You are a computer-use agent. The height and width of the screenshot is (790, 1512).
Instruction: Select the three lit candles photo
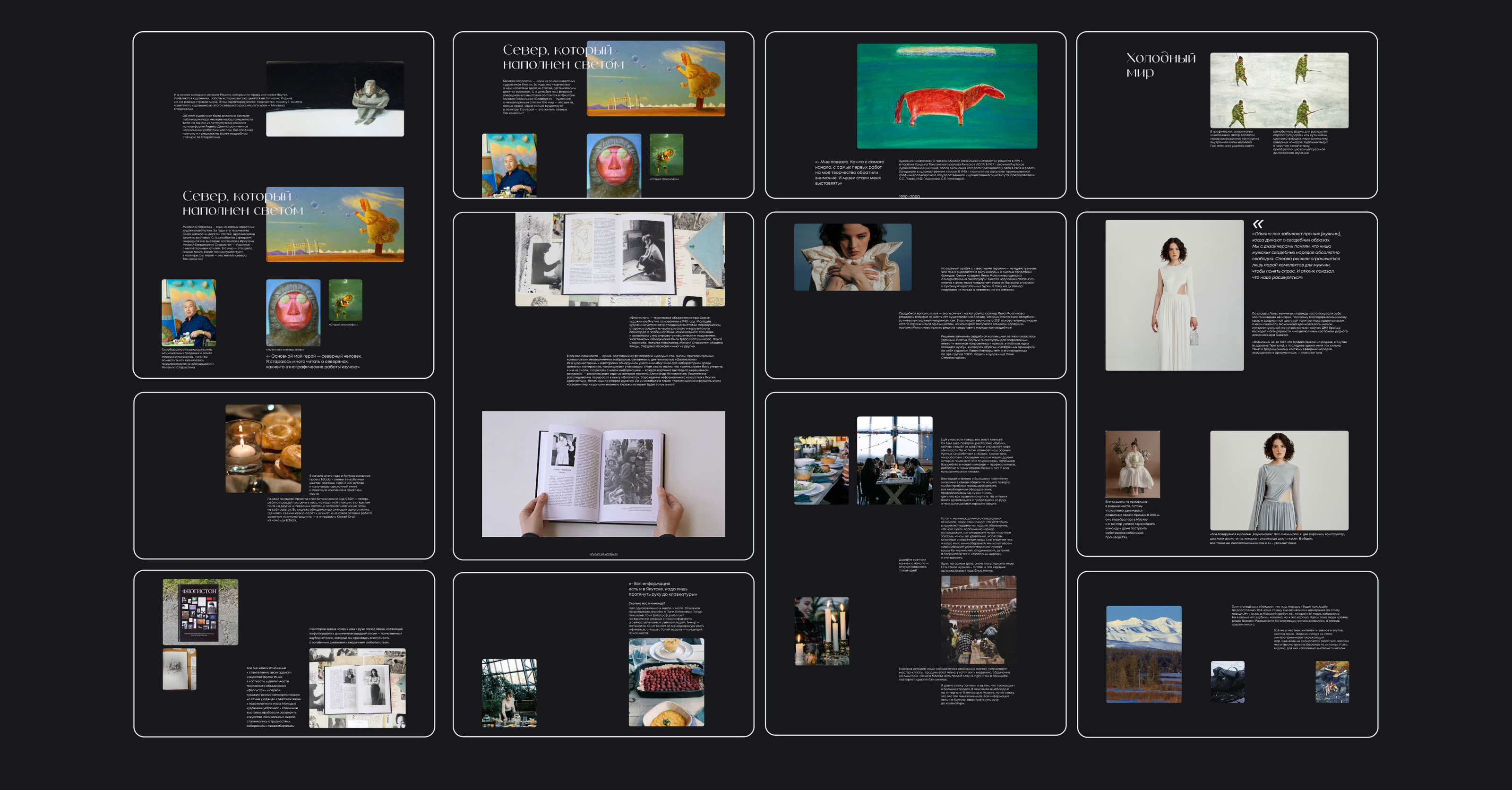coord(821,631)
